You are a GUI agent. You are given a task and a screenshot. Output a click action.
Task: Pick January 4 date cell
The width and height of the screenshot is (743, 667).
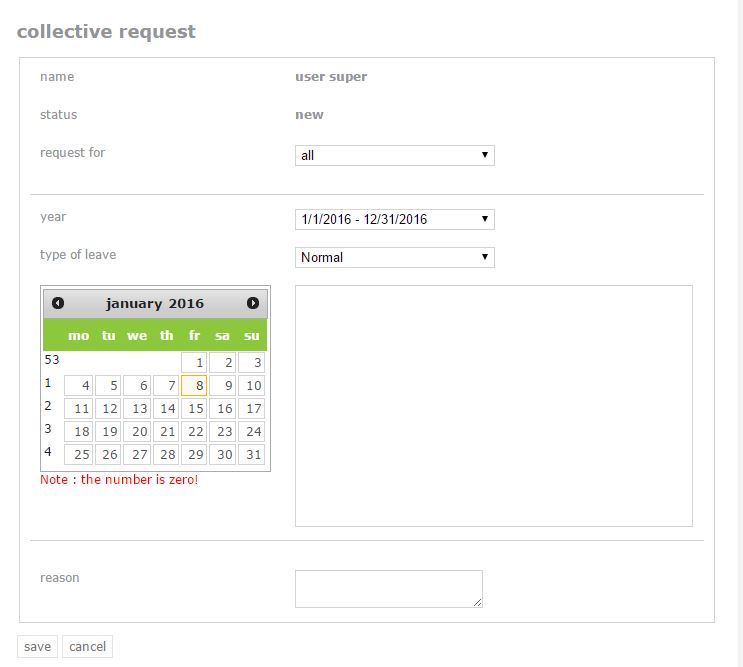tap(78, 386)
